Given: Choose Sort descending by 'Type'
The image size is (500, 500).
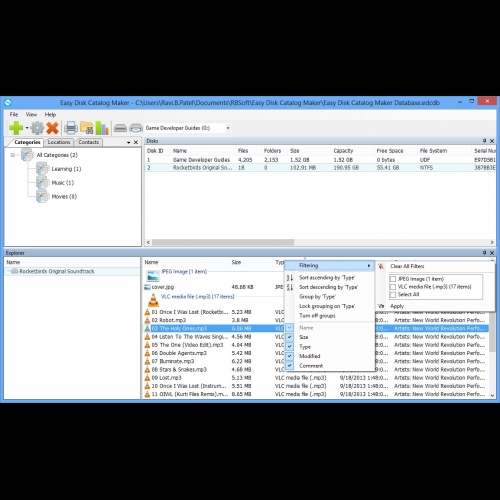Looking at the screenshot, I should click(328, 287).
